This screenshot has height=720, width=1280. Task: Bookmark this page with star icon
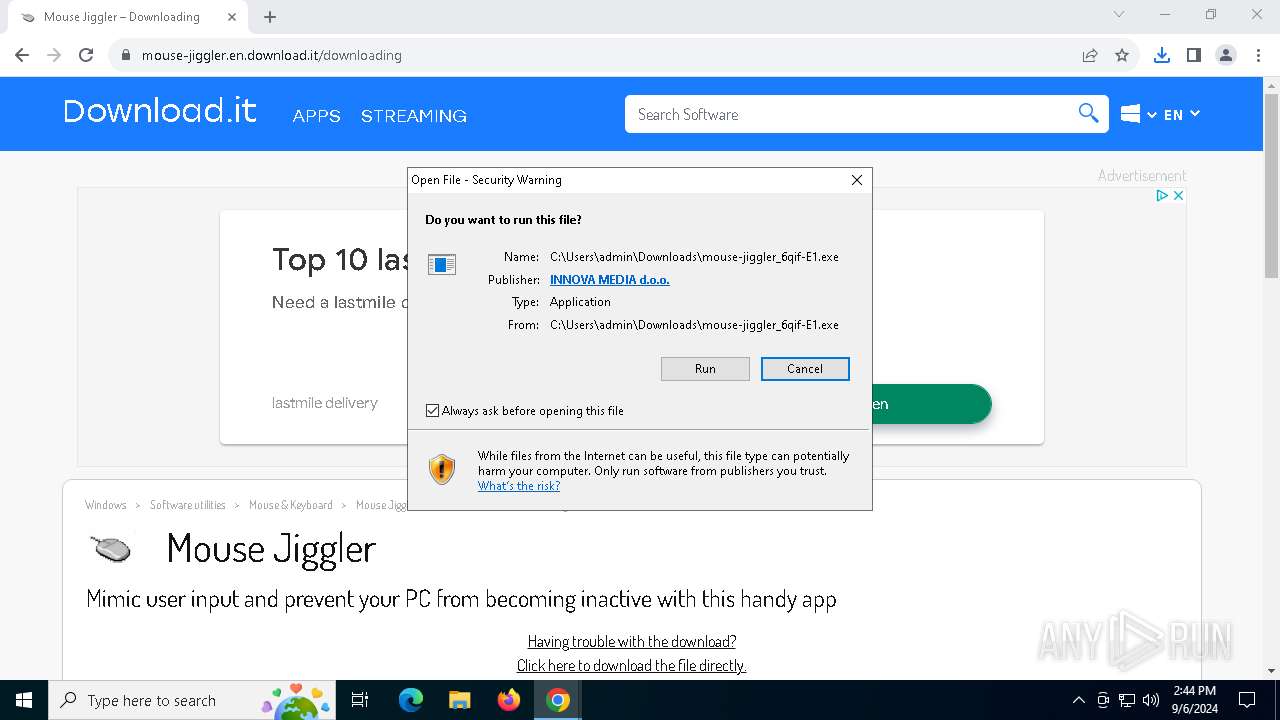pos(1122,55)
